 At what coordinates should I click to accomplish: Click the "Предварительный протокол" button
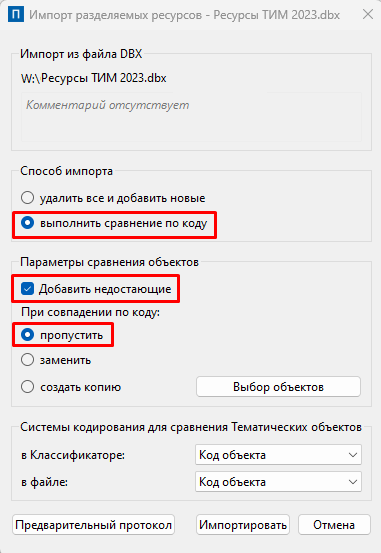pos(93,525)
